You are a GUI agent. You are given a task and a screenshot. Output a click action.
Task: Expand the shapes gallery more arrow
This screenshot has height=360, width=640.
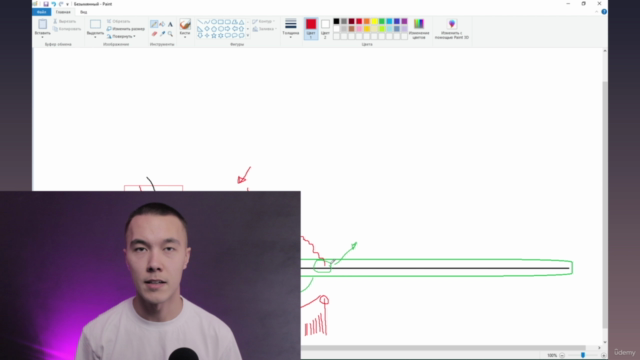247,36
